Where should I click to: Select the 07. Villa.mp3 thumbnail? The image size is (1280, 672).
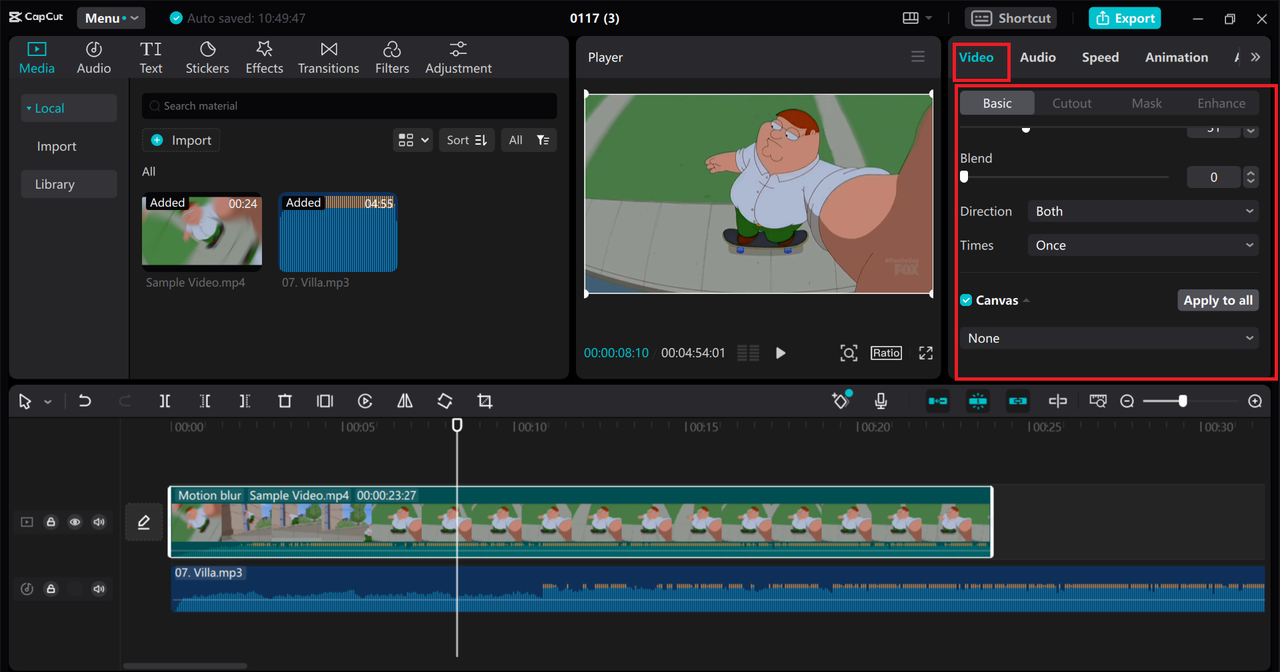[338, 232]
